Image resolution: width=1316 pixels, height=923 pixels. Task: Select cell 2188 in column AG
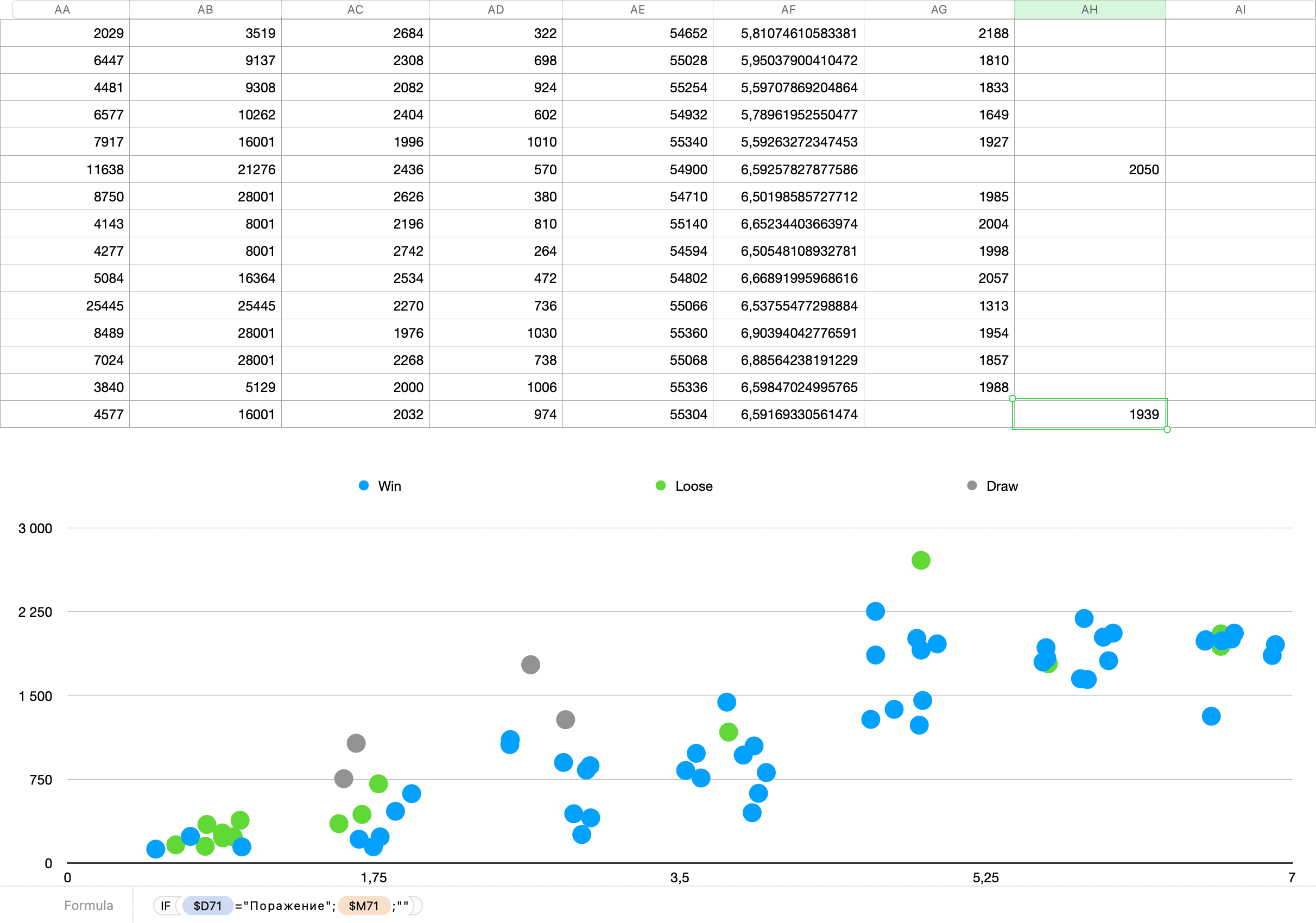point(939,33)
